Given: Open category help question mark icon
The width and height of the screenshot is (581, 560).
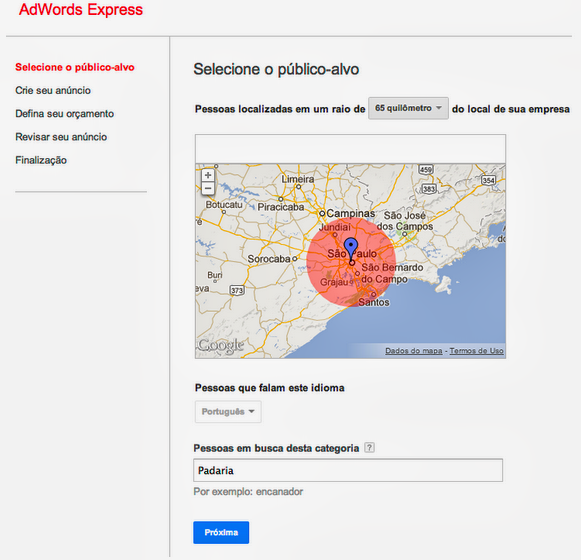Looking at the screenshot, I should click(369, 448).
